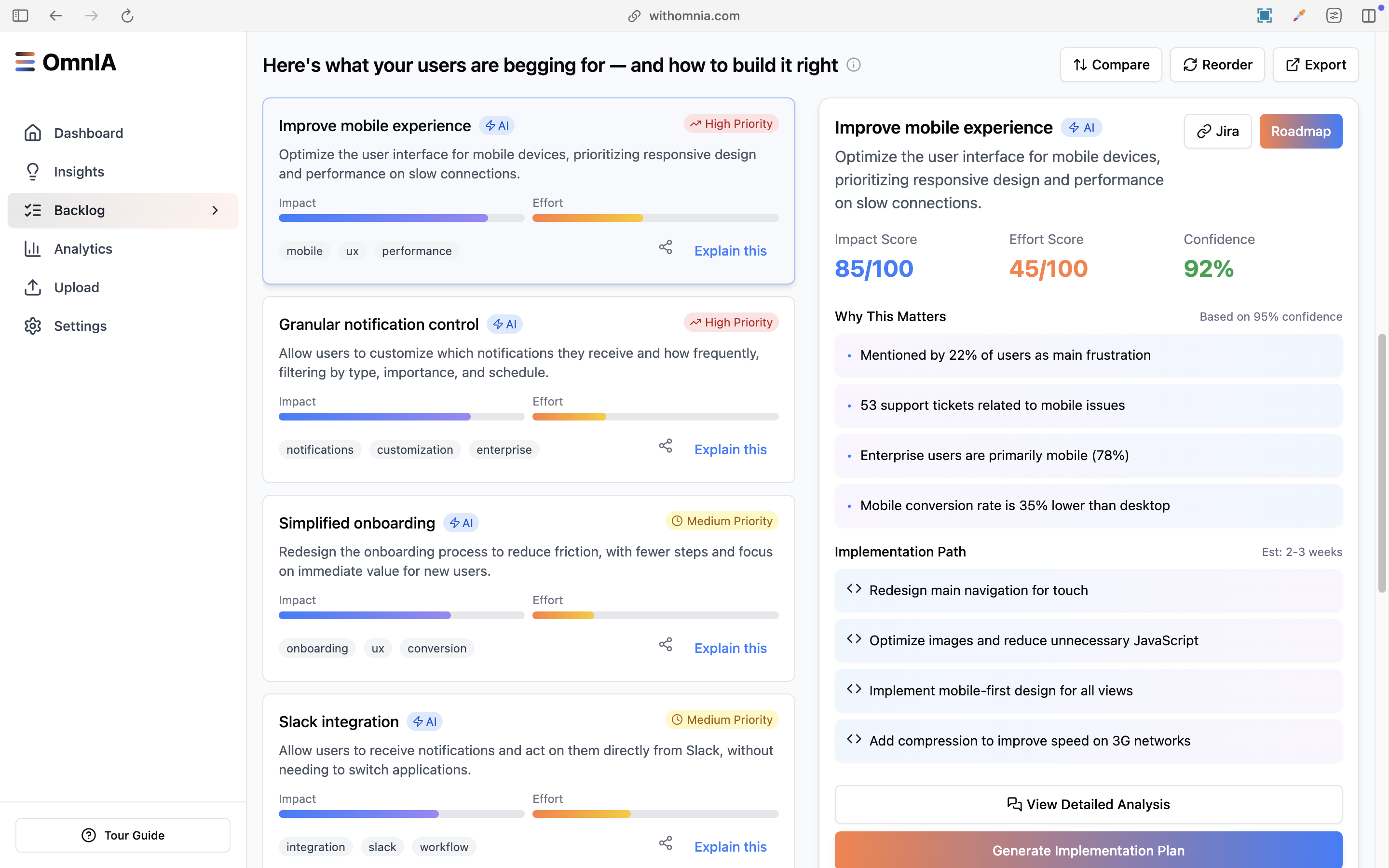The width and height of the screenshot is (1389, 868).
Task: Open the Dashboard page from sidebar
Action: tap(88, 133)
